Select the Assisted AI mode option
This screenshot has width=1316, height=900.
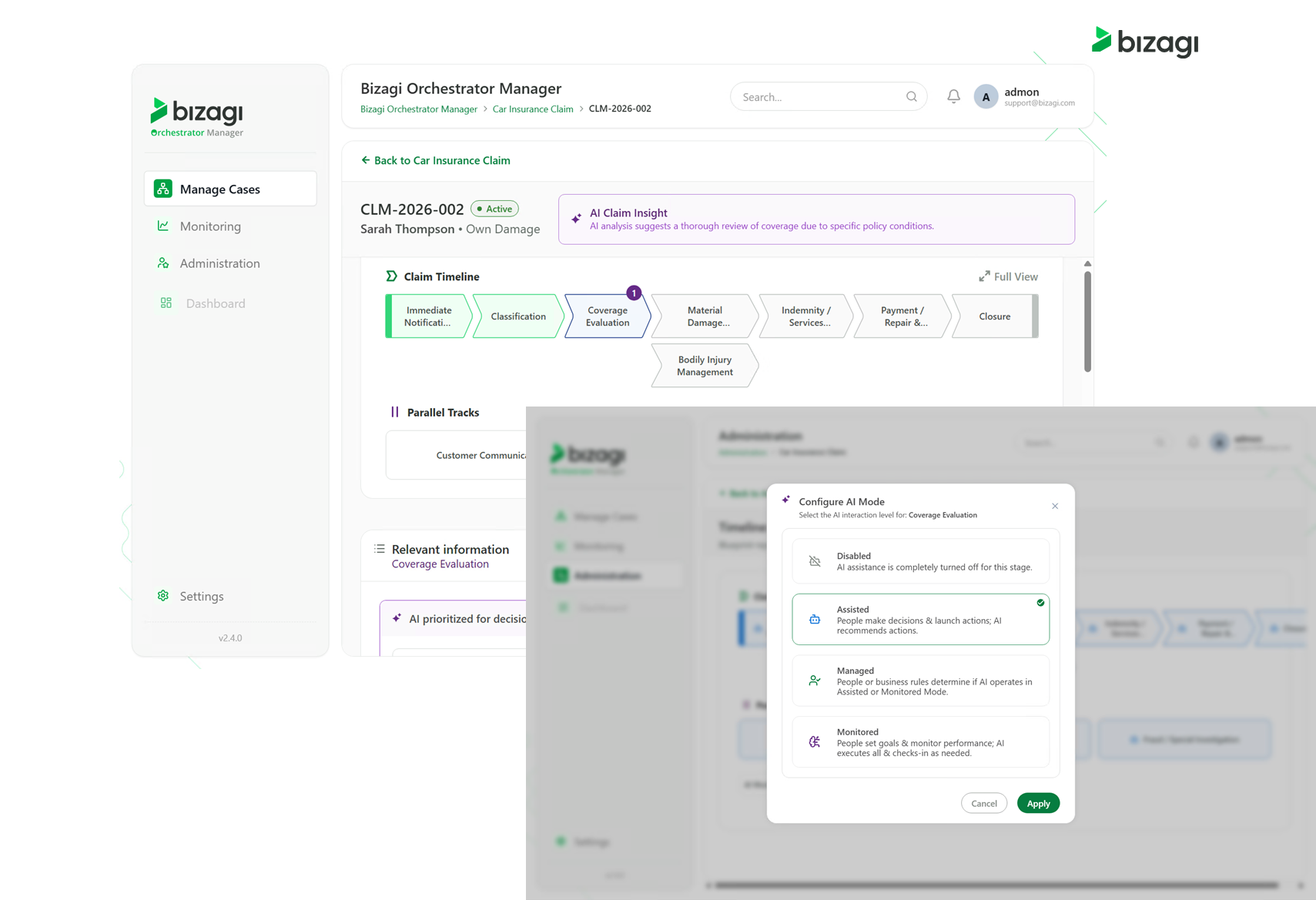[920, 619]
